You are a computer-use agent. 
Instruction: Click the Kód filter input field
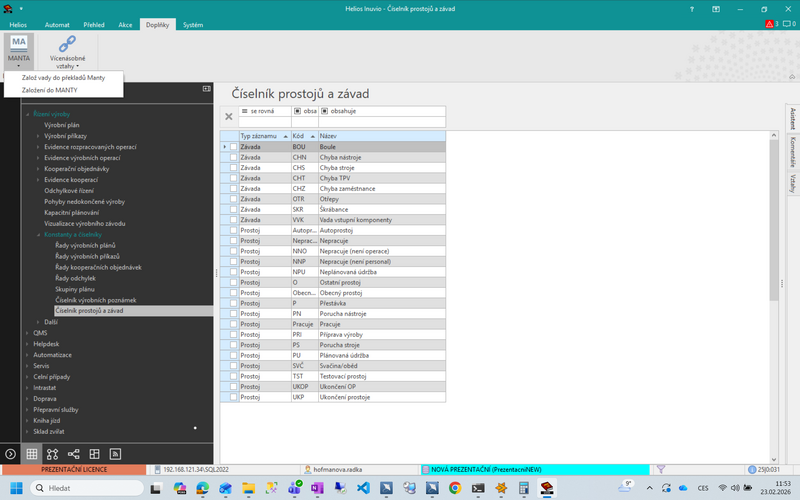(305, 122)
